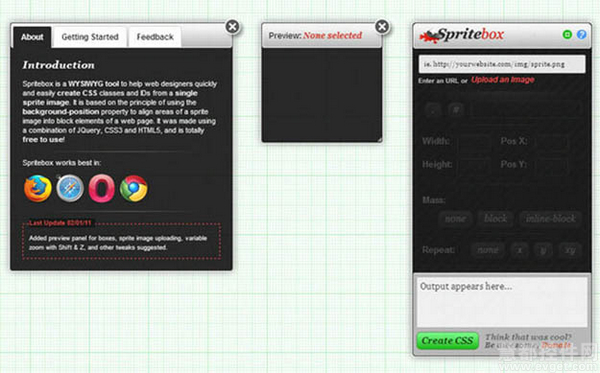
Task: Click the Safari compass icon
Action: pyautogui.click(x=70, y=188)
